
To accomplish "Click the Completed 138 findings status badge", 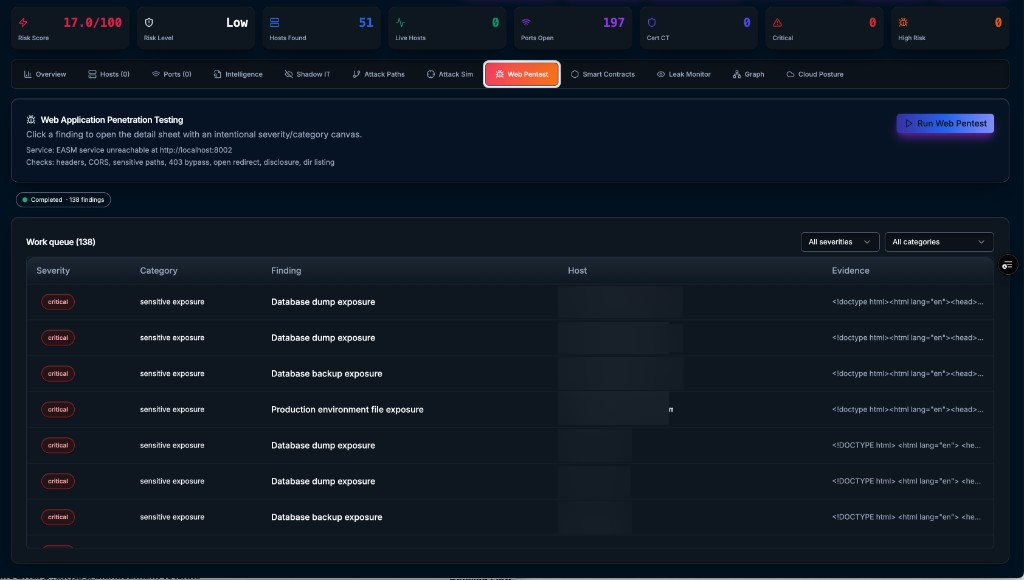I will pos(63,200).
